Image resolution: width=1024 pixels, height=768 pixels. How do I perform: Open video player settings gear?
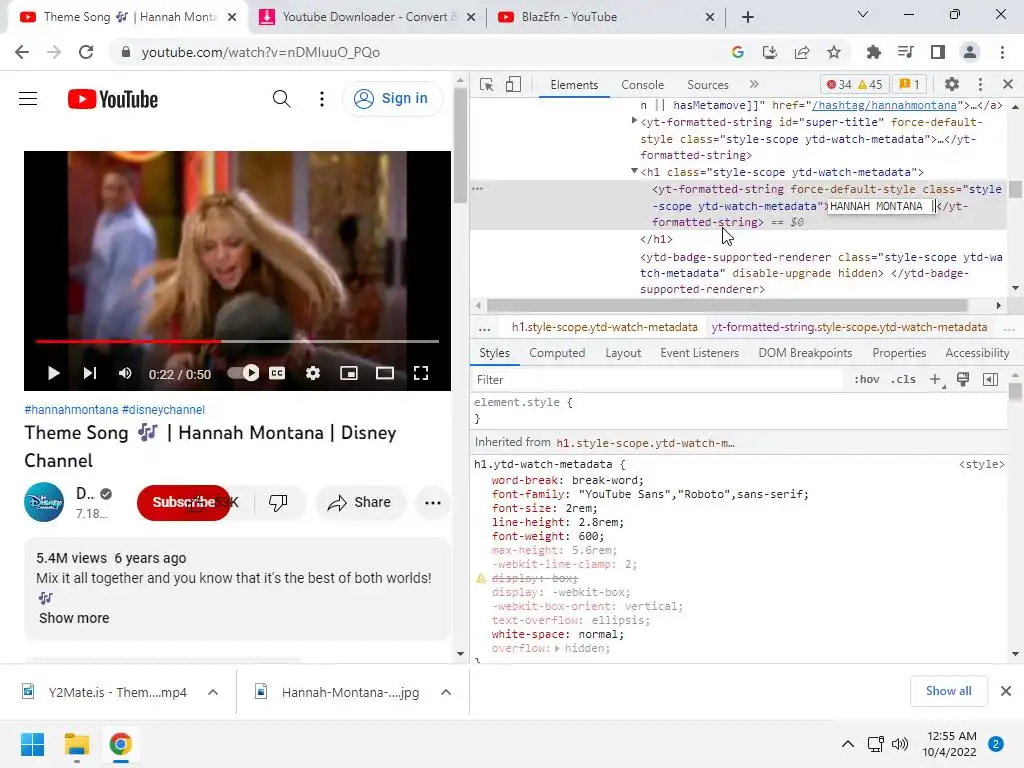[x=313, y=373]
